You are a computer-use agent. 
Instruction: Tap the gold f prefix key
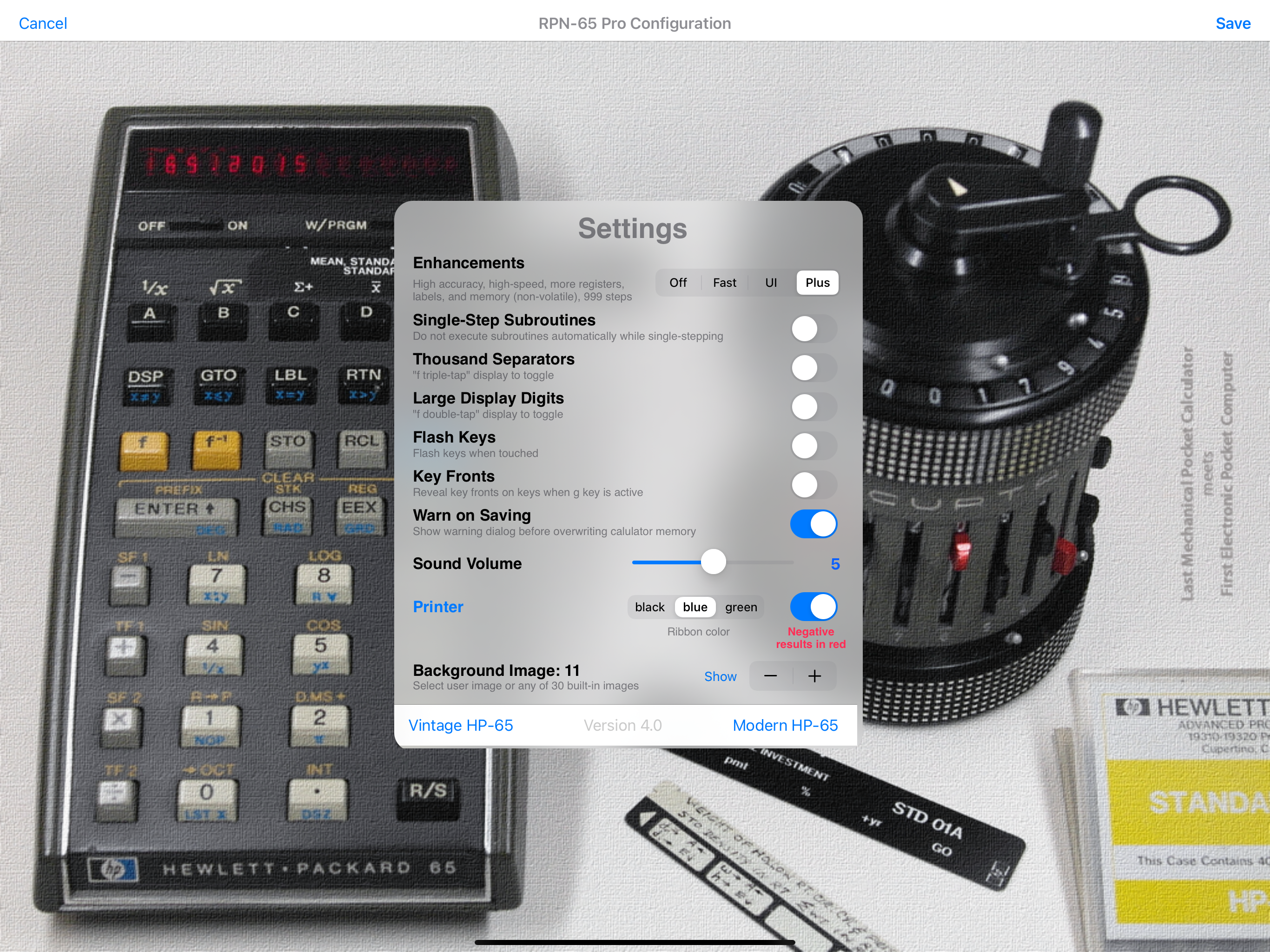[144, 451]
